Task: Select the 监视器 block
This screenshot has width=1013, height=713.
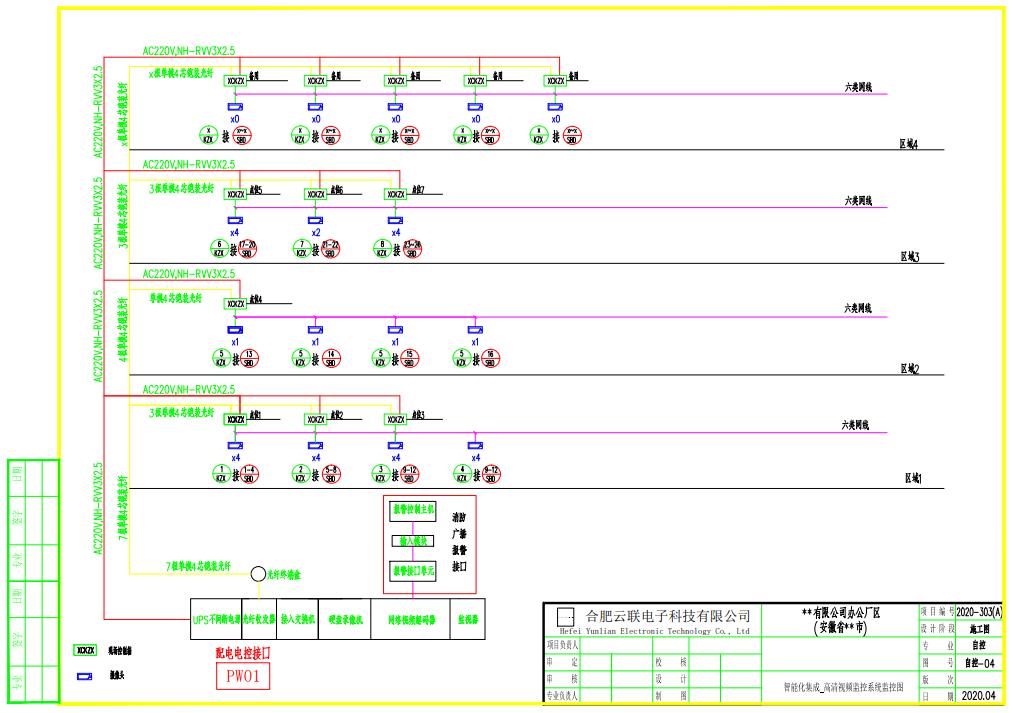Action: 468,619
